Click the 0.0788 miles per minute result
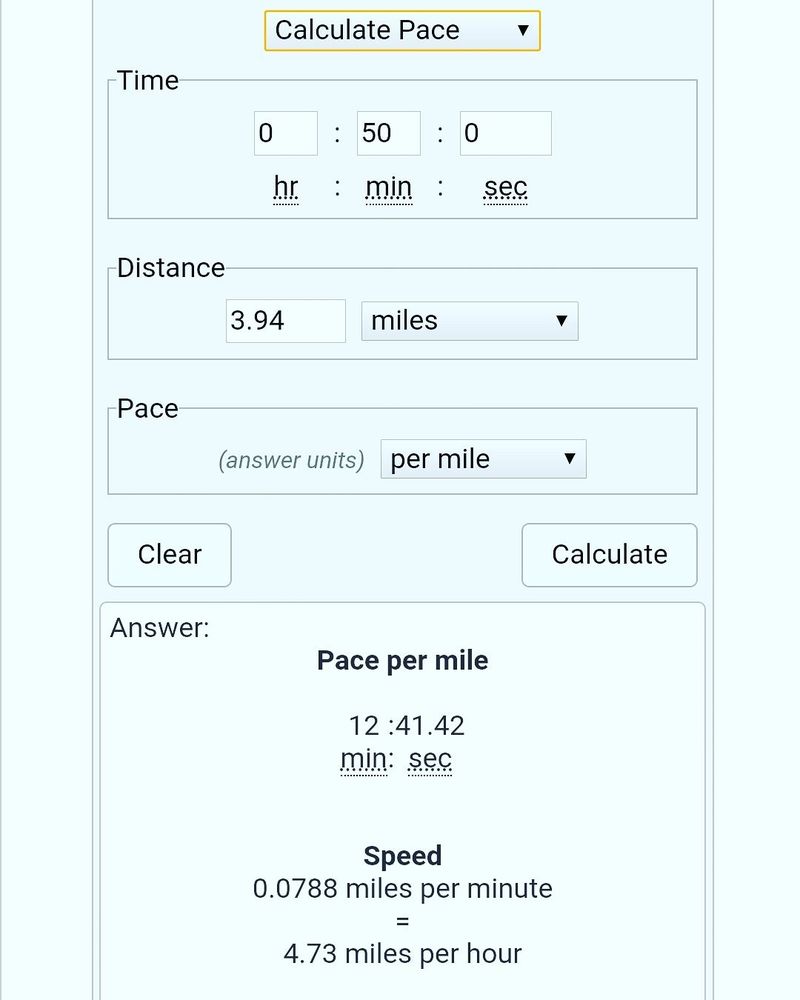 (402, 888)
